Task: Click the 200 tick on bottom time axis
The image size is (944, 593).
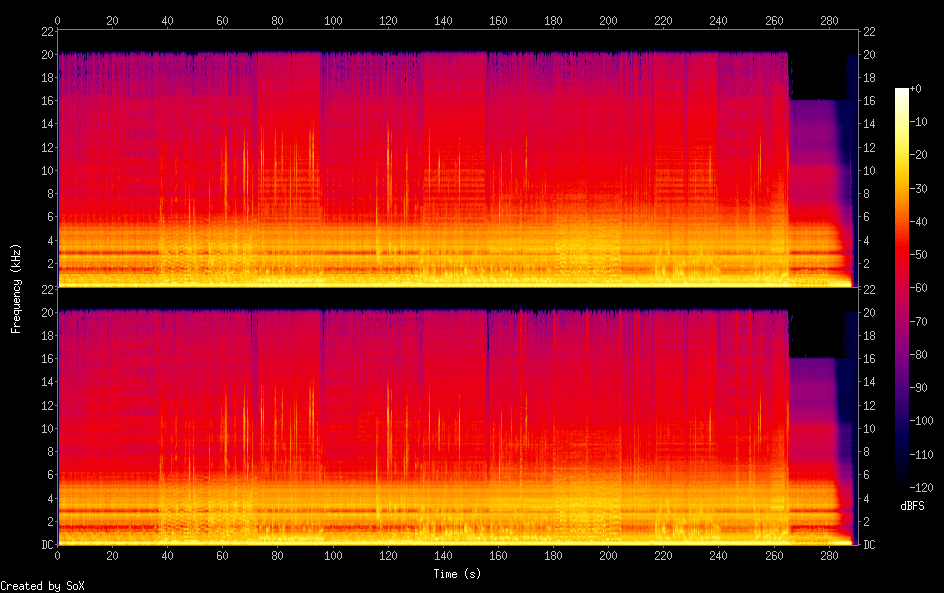Action: coord(608,555)
